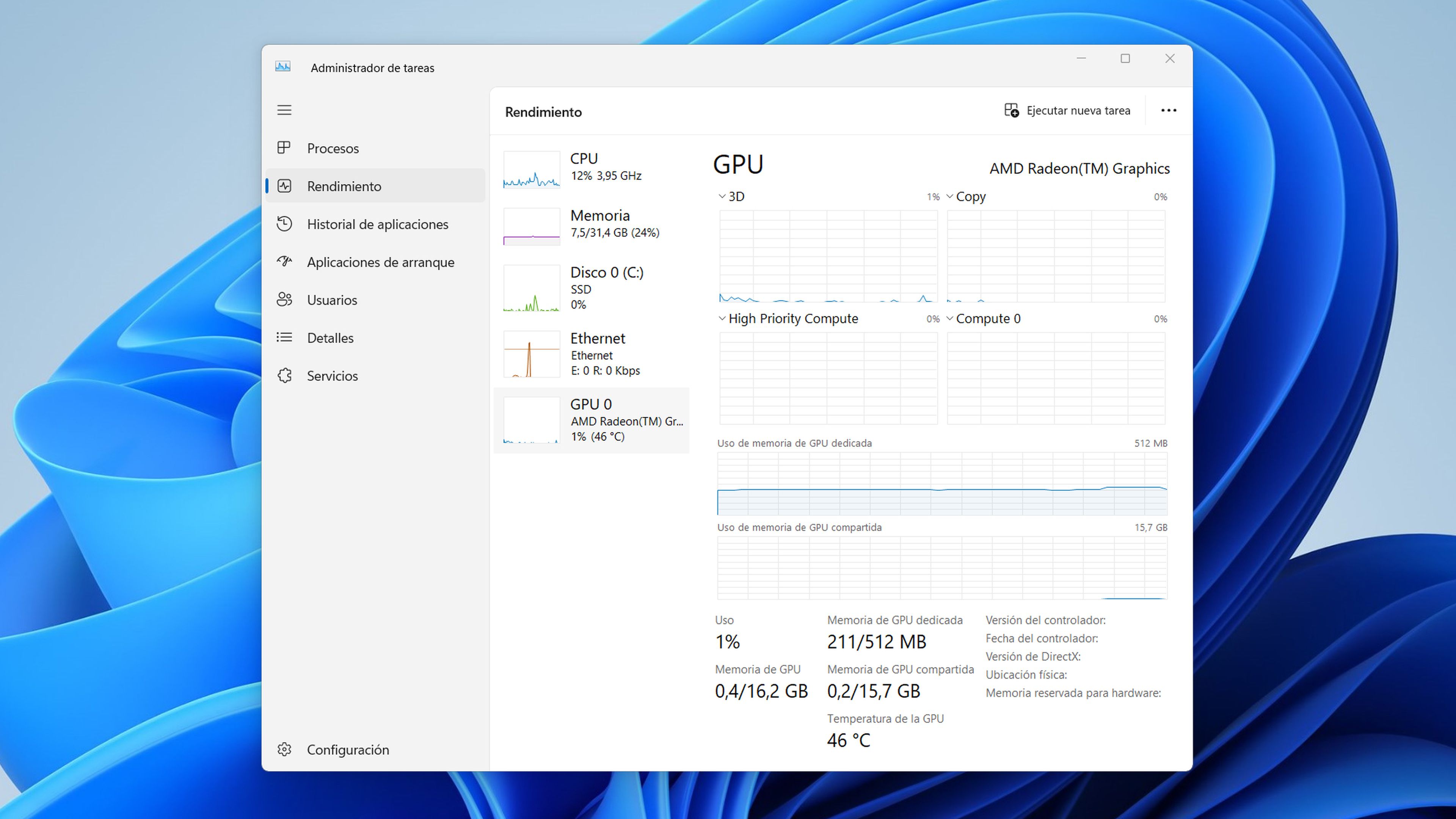Click the AMD Radeon(TM) Graphics title
1456x819 pixels.
pos(1079,168)
